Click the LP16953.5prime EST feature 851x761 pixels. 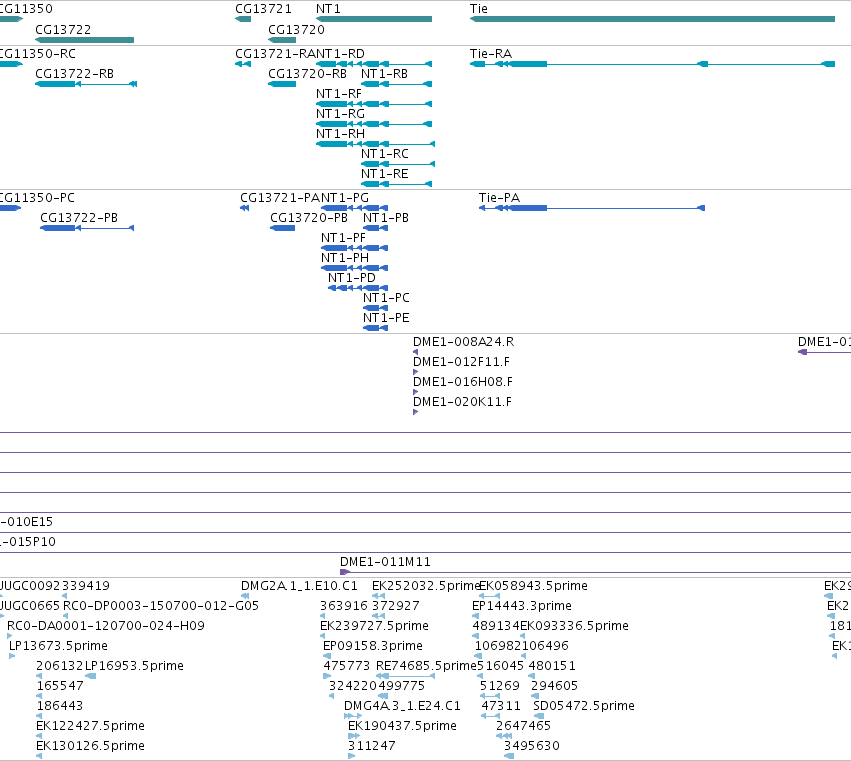91,676
